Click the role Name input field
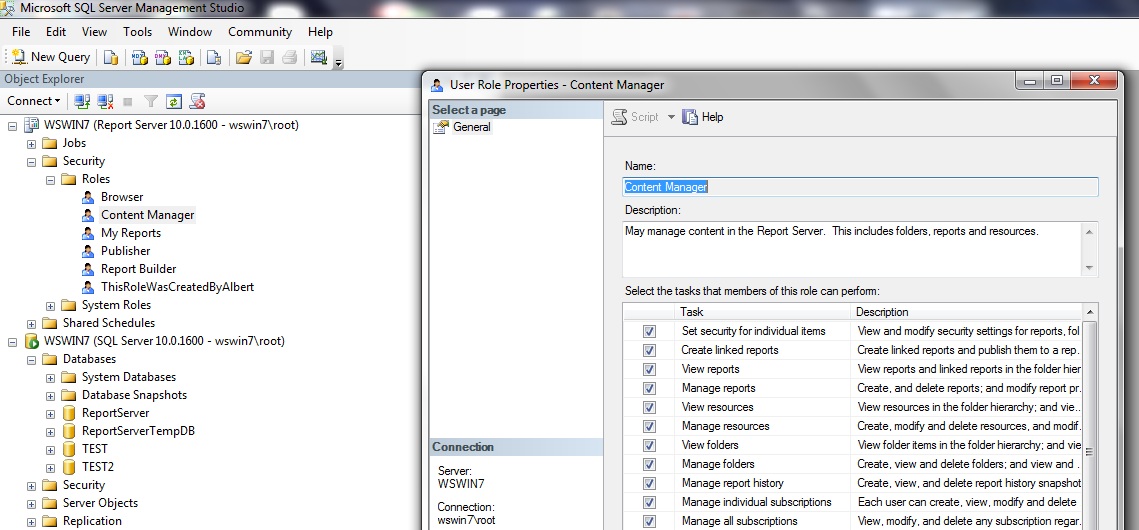 (x=861, y=187)
